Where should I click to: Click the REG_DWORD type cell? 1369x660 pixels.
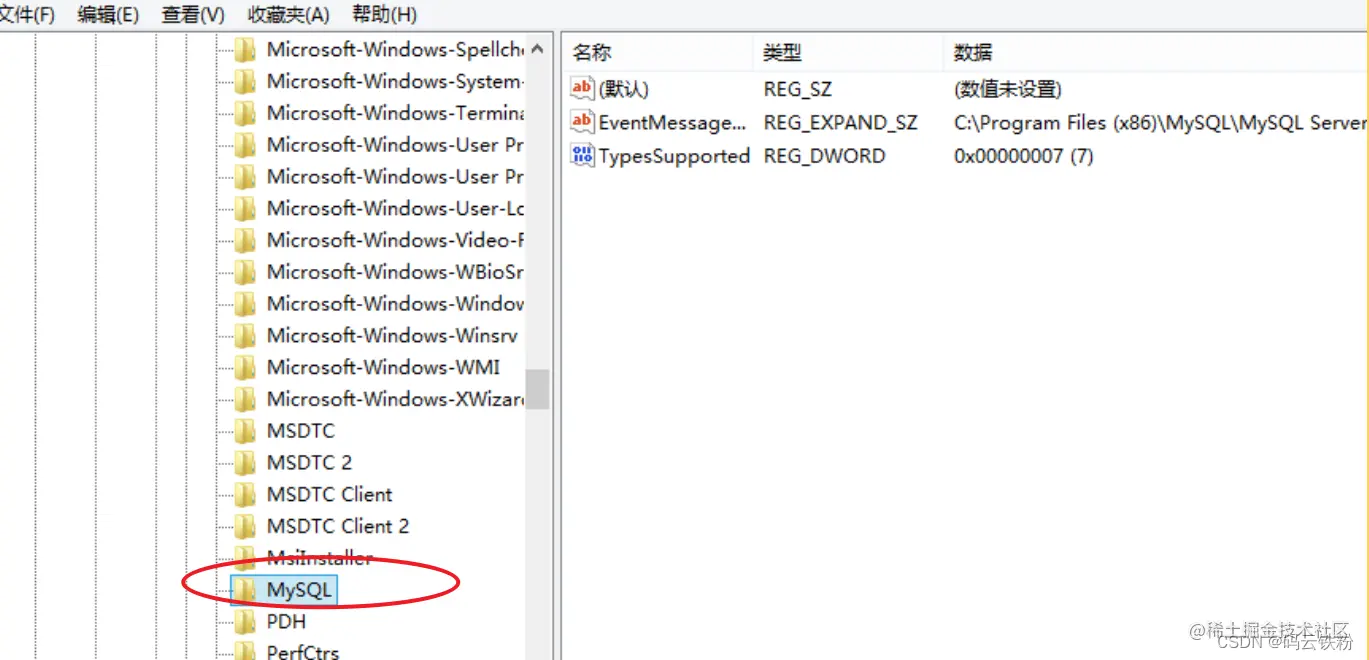click(824, 156)
